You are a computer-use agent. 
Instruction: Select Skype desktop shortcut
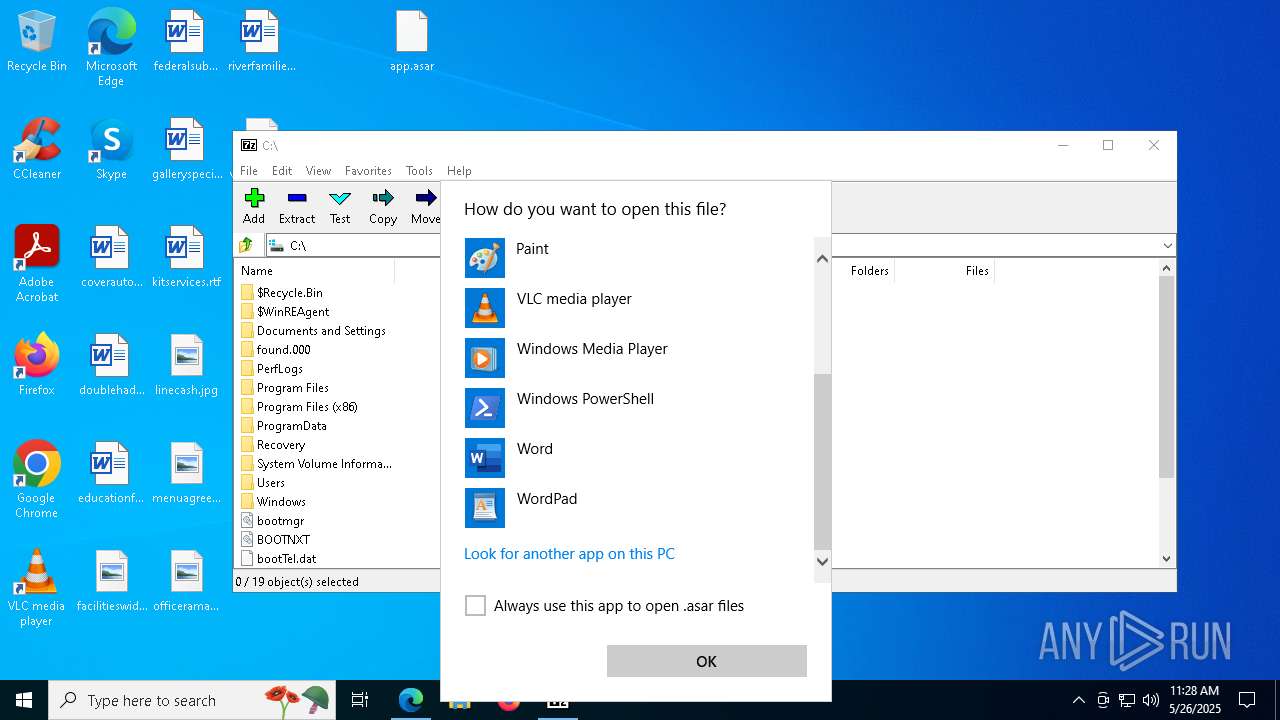(x=111, y=149)
